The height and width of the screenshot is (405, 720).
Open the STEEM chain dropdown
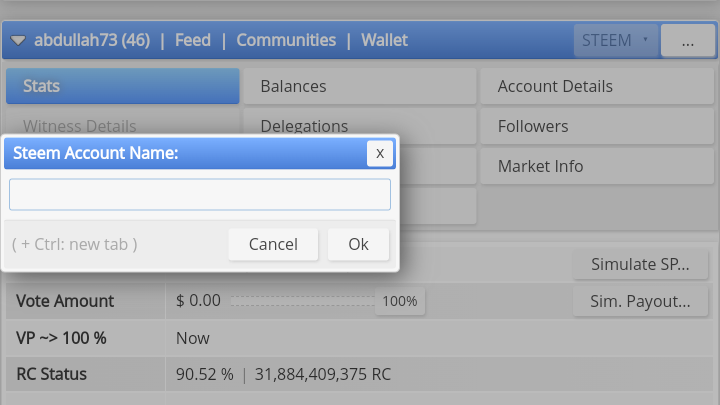[616, 40]
